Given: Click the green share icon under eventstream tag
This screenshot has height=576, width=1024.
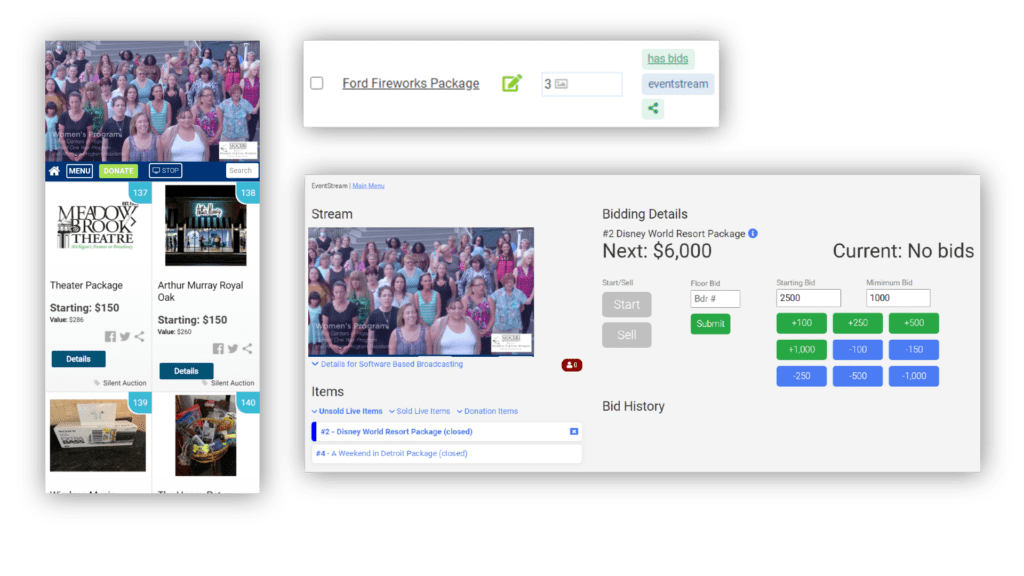Looking at the screenshot, I should click(653, 108).
